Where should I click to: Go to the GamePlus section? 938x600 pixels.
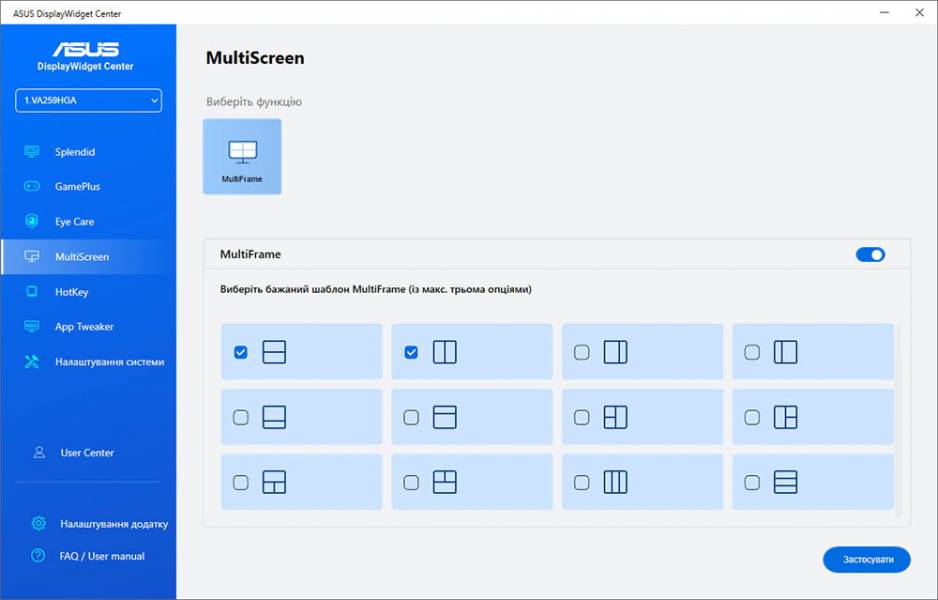(x=89, y=187)
